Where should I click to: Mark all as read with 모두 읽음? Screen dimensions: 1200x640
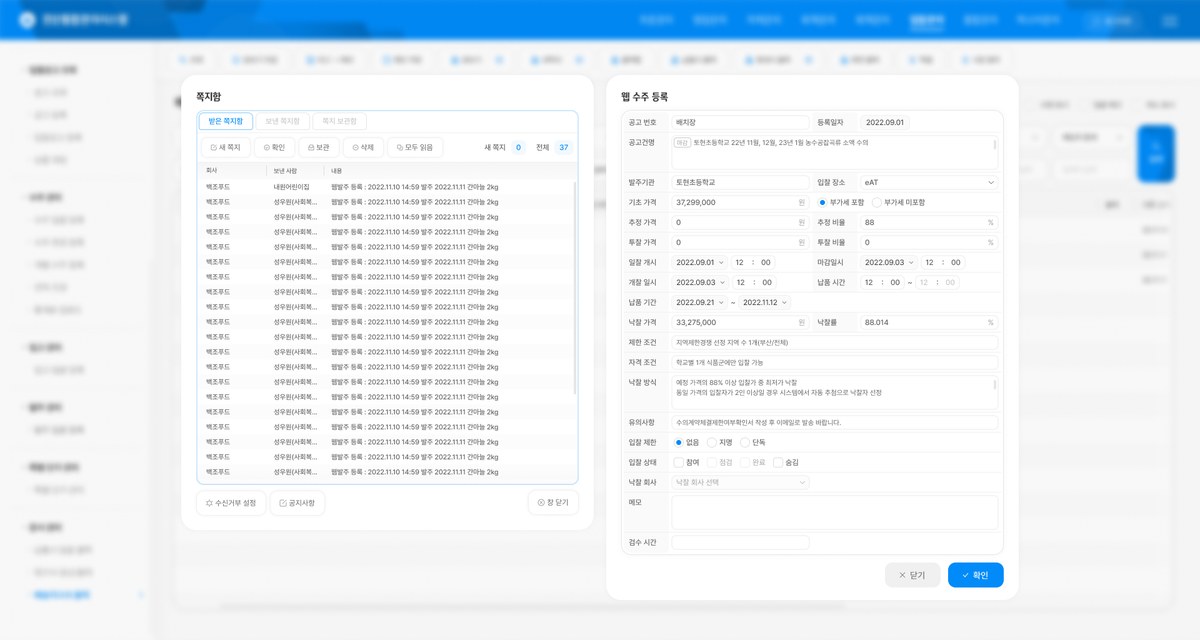(415, 147)
